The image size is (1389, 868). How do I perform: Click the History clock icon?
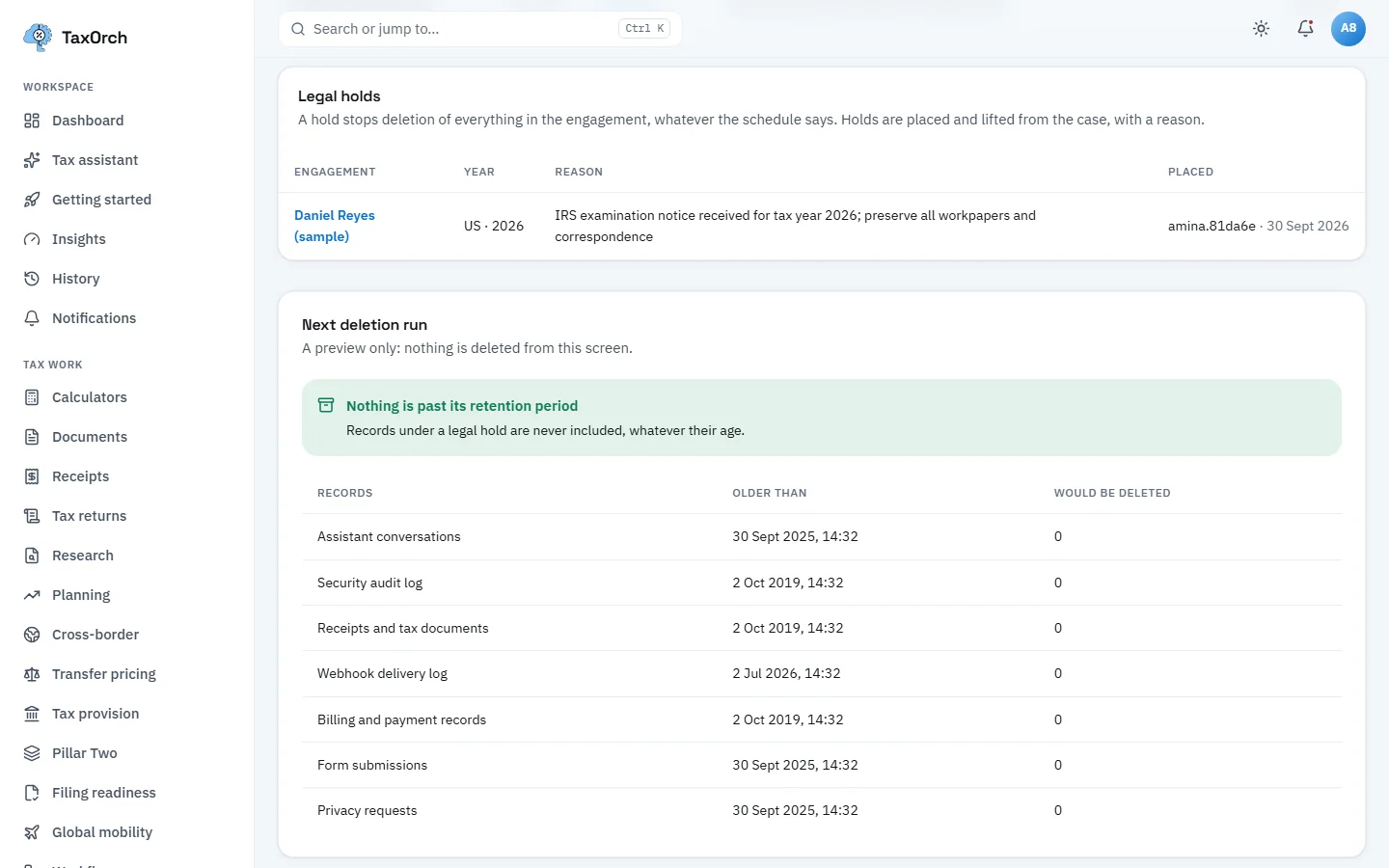(32, 279)
